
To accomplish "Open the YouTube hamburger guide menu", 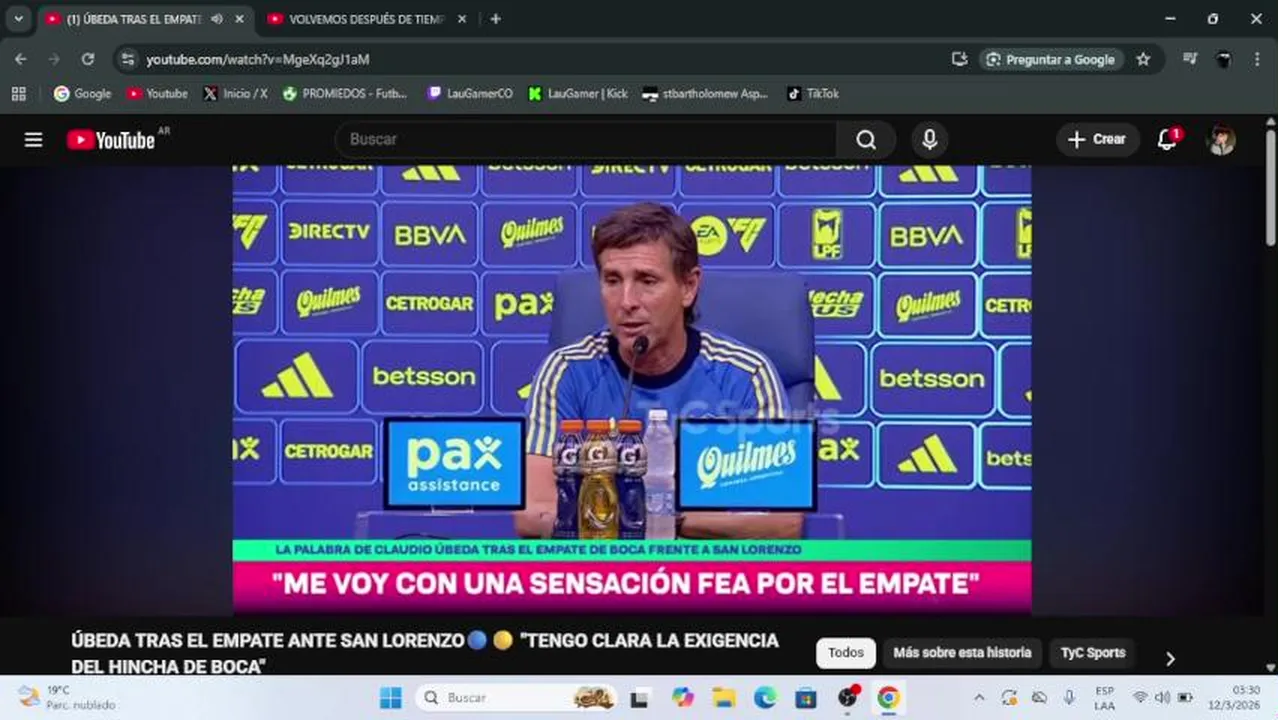I will tap(33, 140).
